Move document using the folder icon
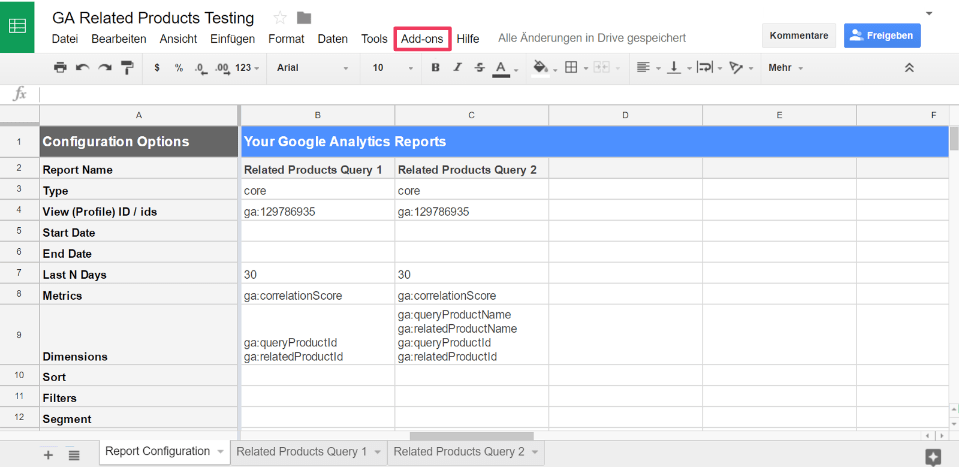The height and width of the screenshot is (467, 961). pos(304,18)
